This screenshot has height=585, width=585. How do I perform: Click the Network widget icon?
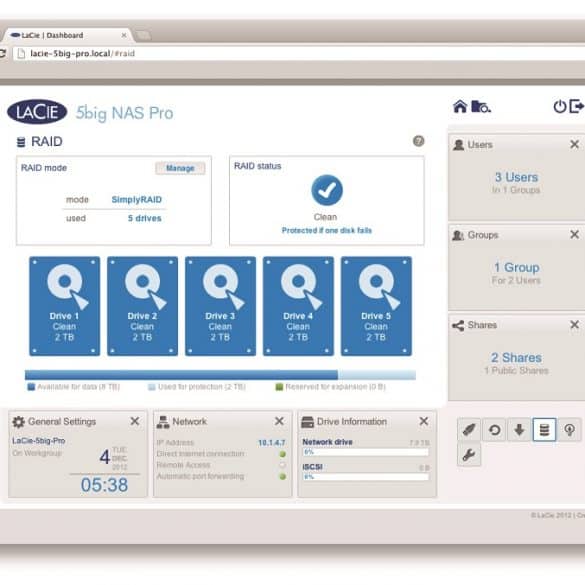pyautogui.click(x=163, y=422)
